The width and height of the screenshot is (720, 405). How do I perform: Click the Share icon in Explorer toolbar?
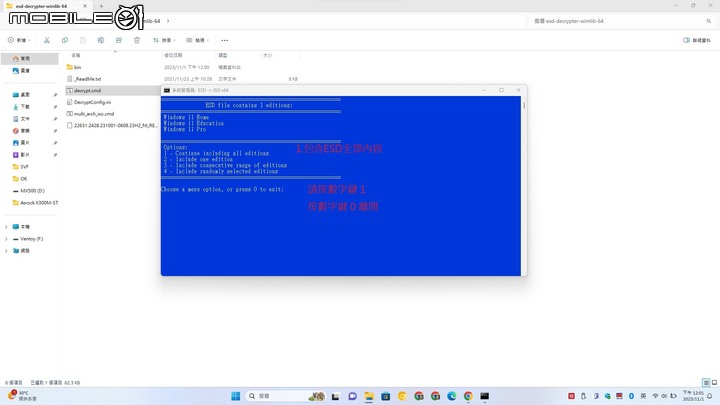118,40
